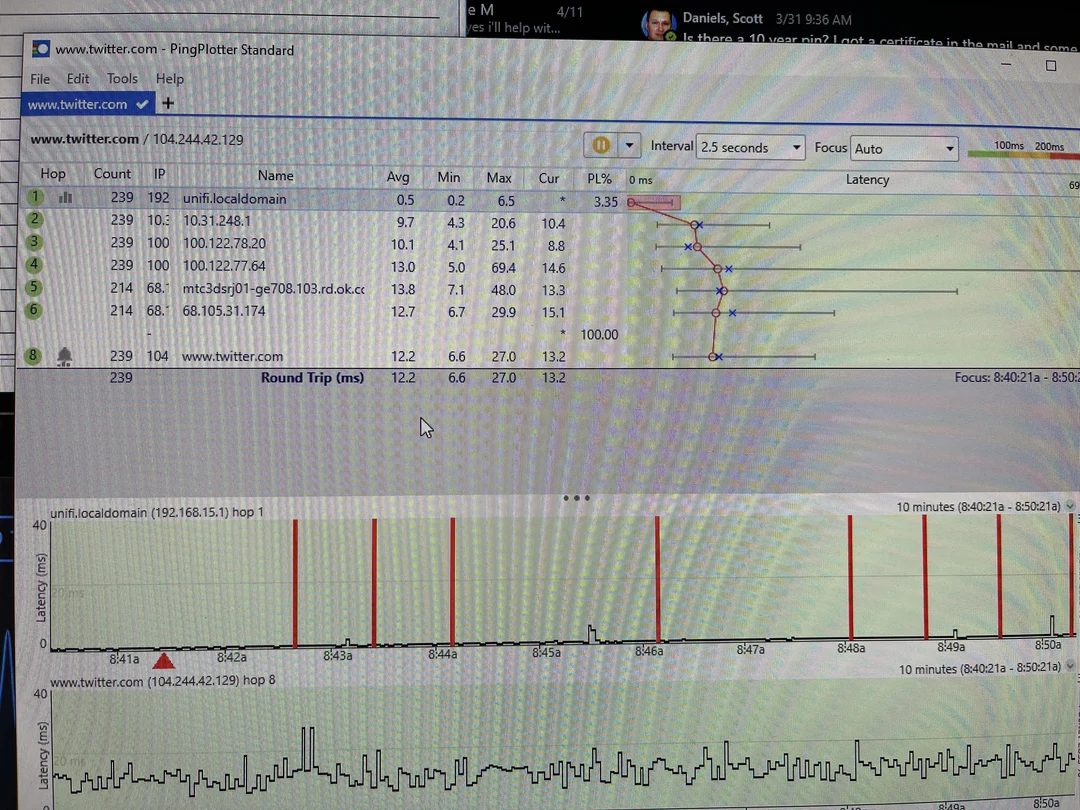Viewport: 1080px width, 810px height.
Task: Click the PingPlotter logo in the title bar
Action: click(x=40, y=48)
